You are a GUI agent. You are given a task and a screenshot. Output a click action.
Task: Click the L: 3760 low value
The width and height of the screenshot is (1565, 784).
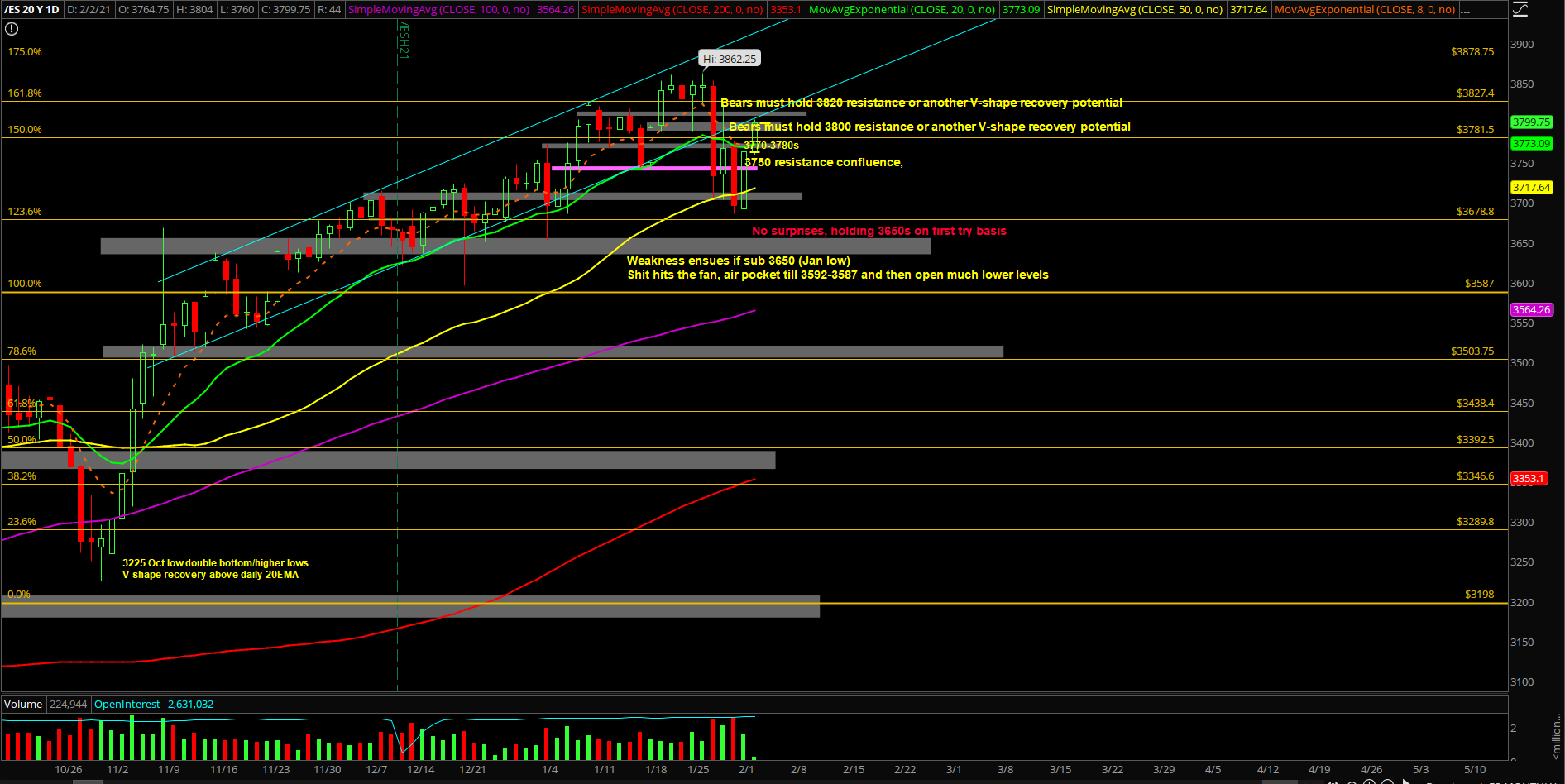(x=237, y=10)
